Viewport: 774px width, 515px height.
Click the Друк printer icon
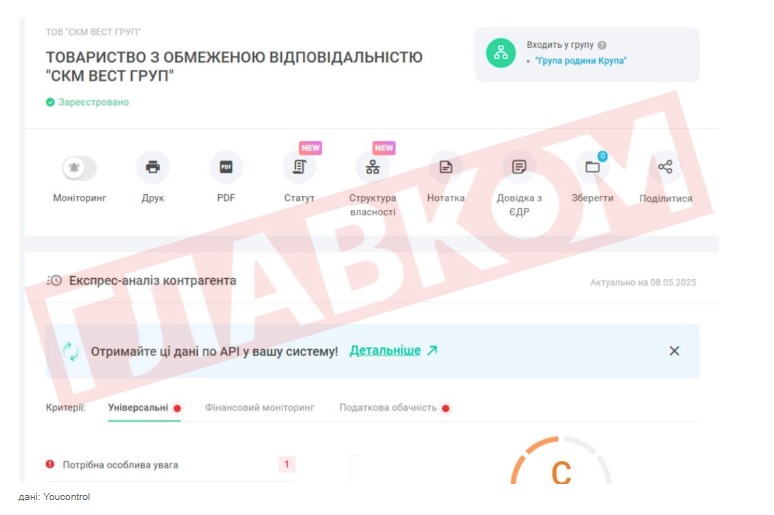point(153,167)
